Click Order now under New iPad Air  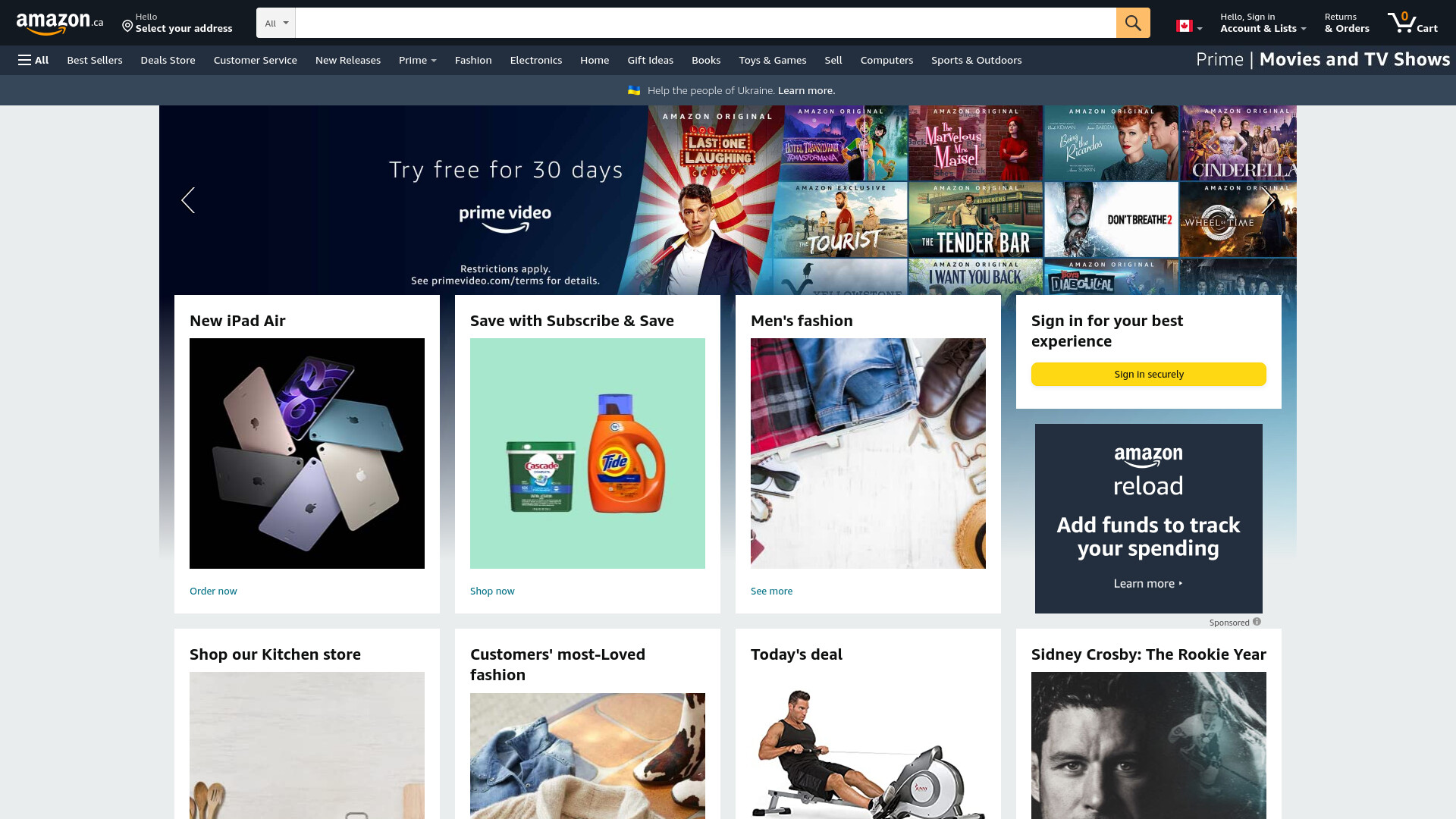tap(213, 591)
